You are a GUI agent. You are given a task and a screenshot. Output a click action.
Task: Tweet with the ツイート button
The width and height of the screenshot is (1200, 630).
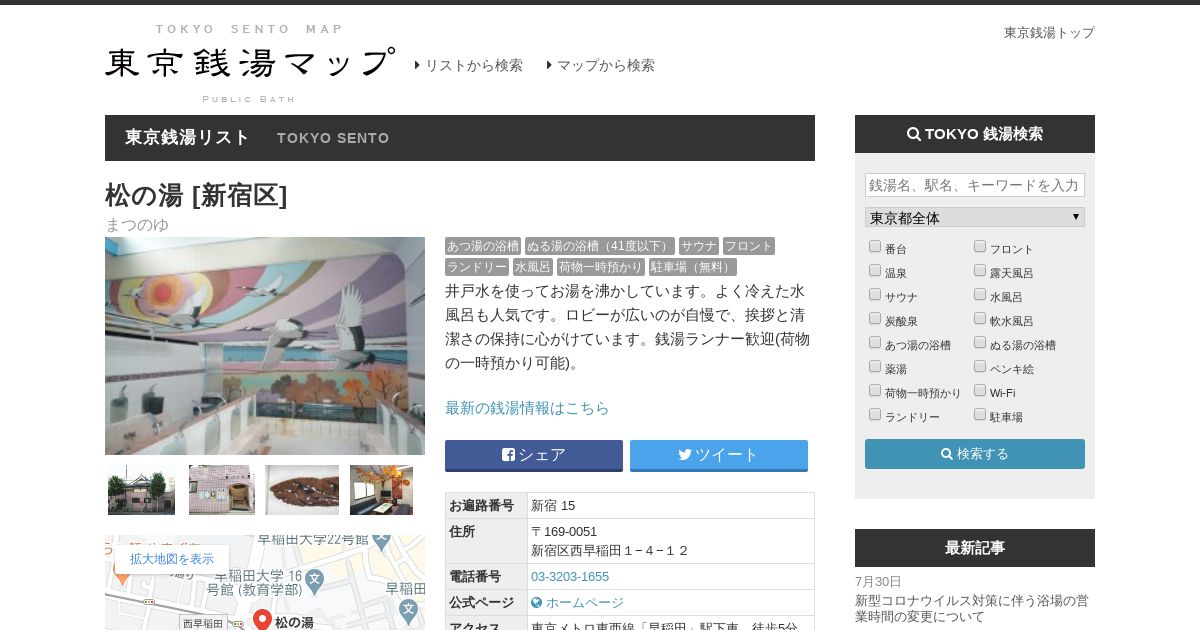tap(719, 455)
